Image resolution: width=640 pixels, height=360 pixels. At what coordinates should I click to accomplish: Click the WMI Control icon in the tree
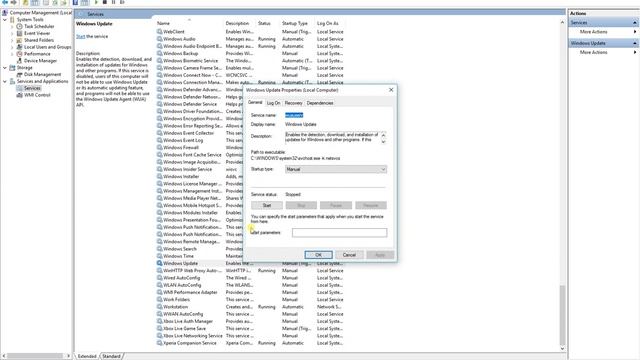pyautogui.click(x=19, y=95)
